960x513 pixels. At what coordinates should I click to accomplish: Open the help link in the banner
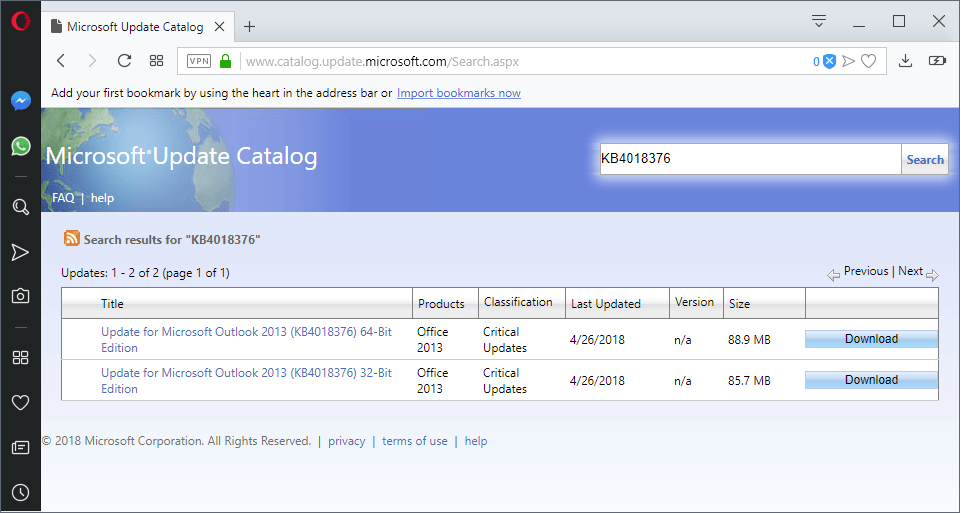tap(102, 198)
